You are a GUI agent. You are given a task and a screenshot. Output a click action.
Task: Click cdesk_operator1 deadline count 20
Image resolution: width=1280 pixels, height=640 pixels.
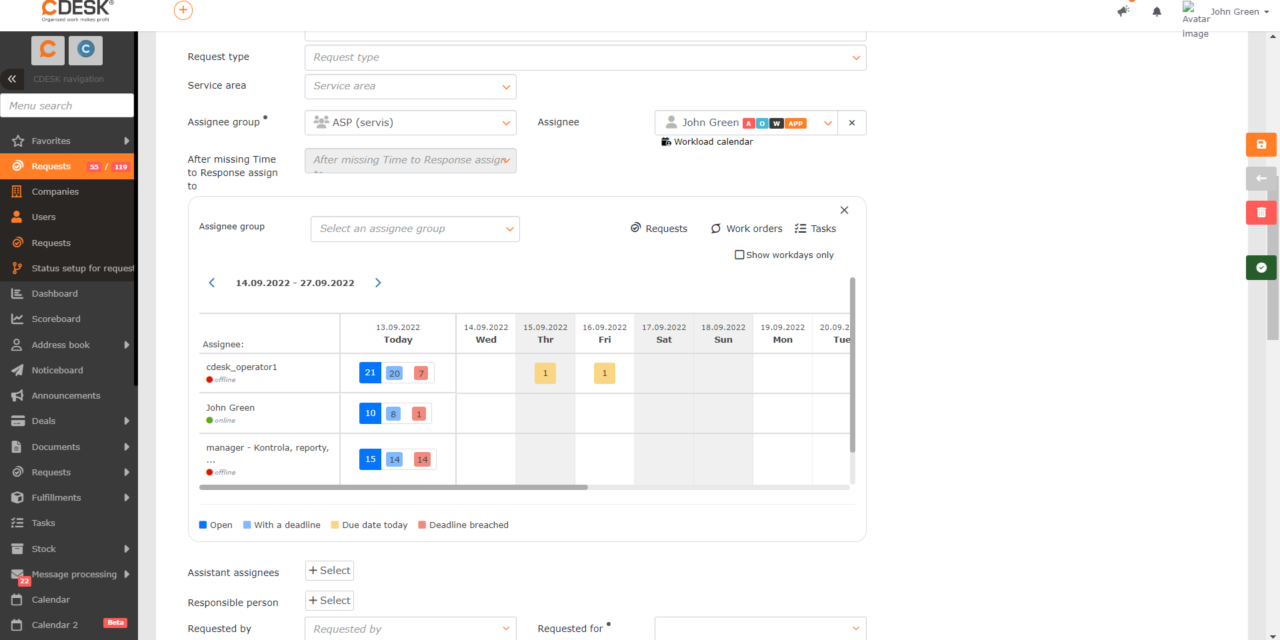click(x=394, y=373)
